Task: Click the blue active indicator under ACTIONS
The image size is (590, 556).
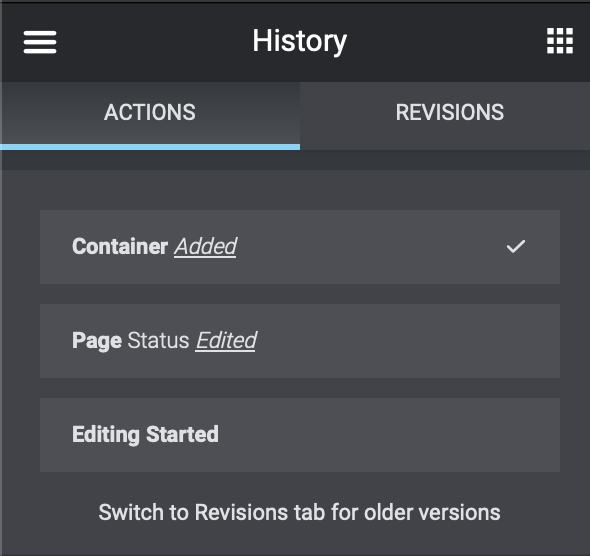Action: [150, 147]
